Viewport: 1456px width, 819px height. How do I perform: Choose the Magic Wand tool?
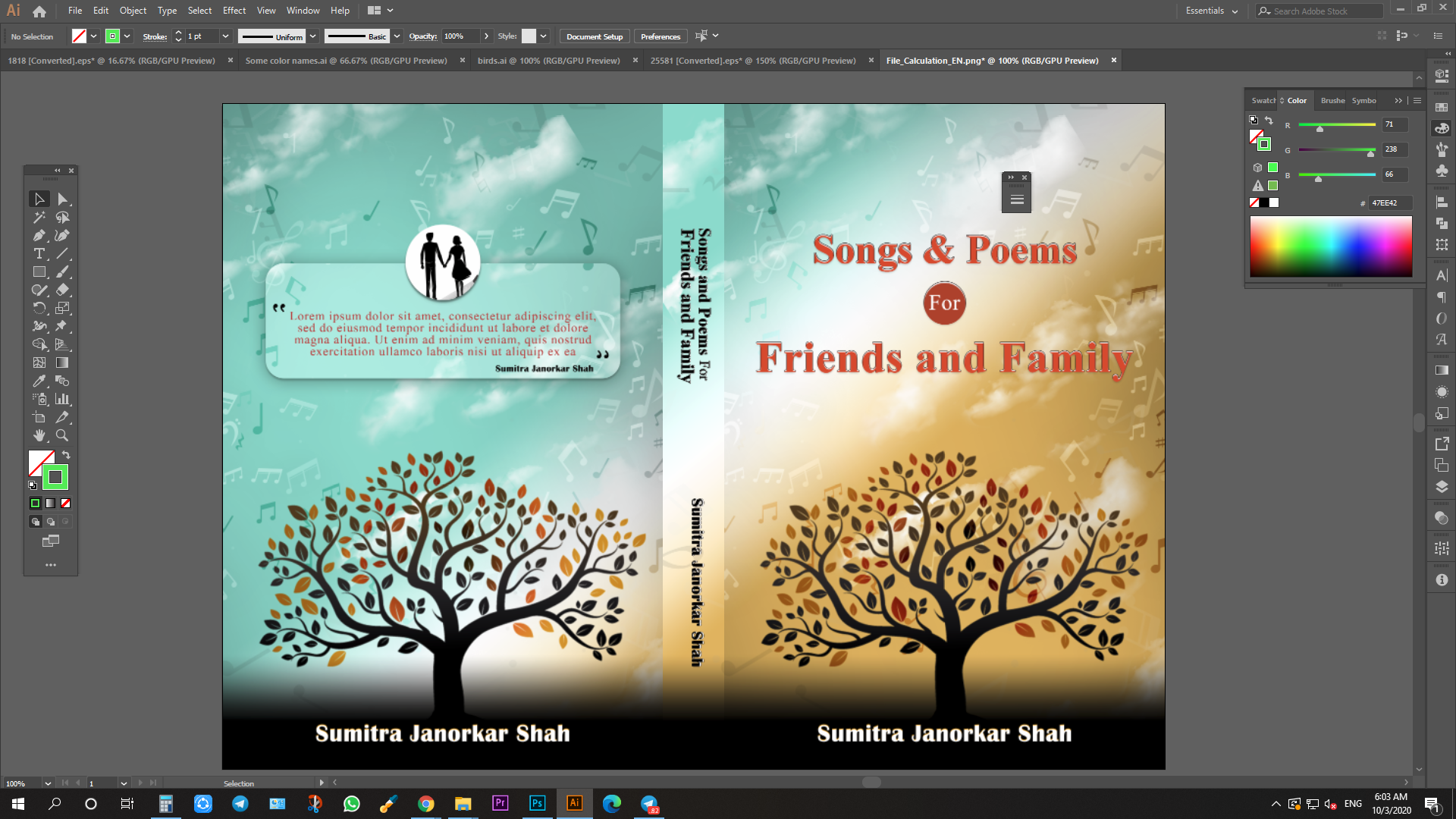click(39, 218)
